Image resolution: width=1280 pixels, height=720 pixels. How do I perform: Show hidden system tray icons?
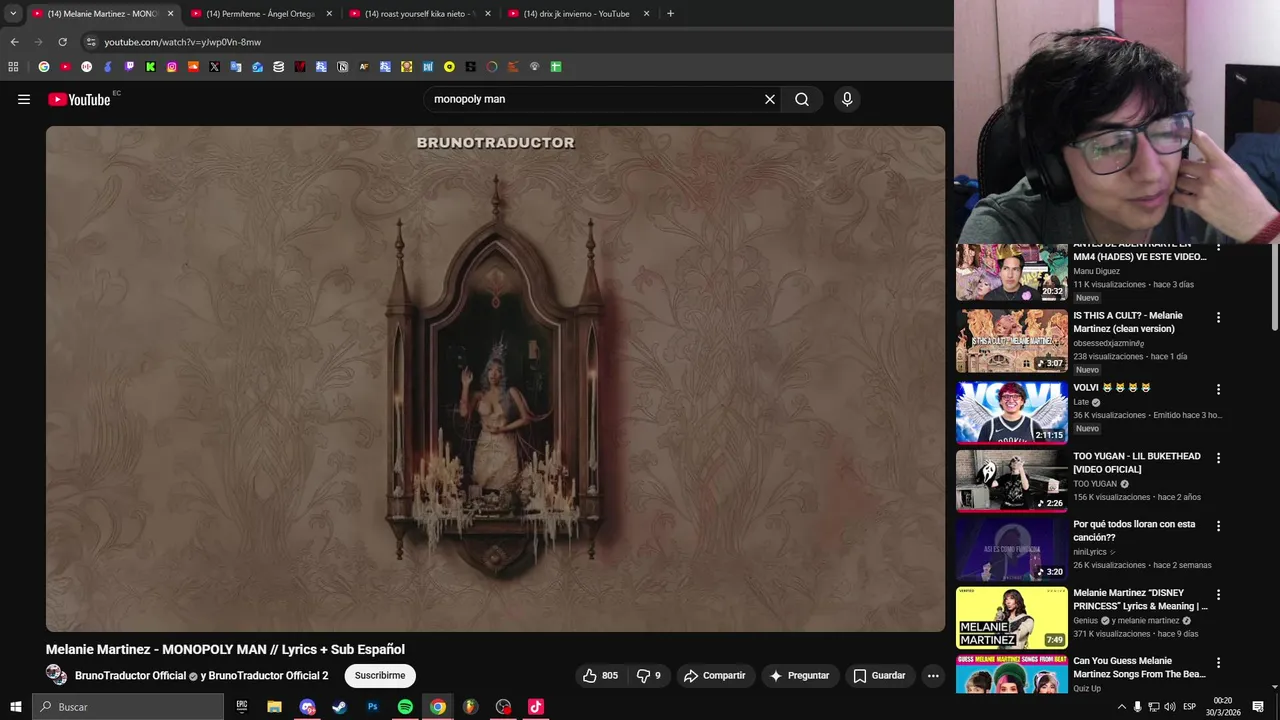(x=1121, y=707)
